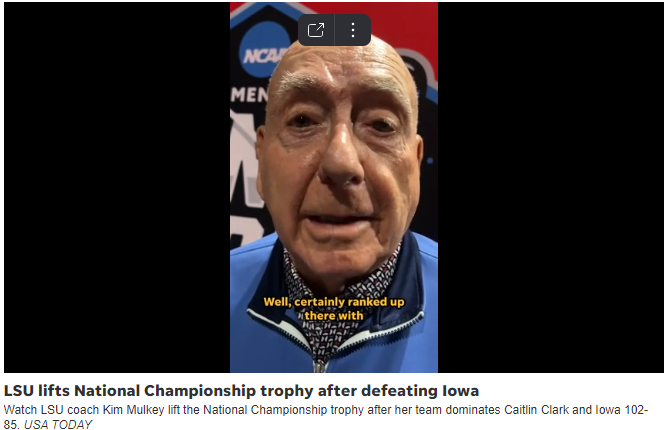Click the black letterbox right of the video
The height and width of the screenshot is (430, 669).
point(551,187)
